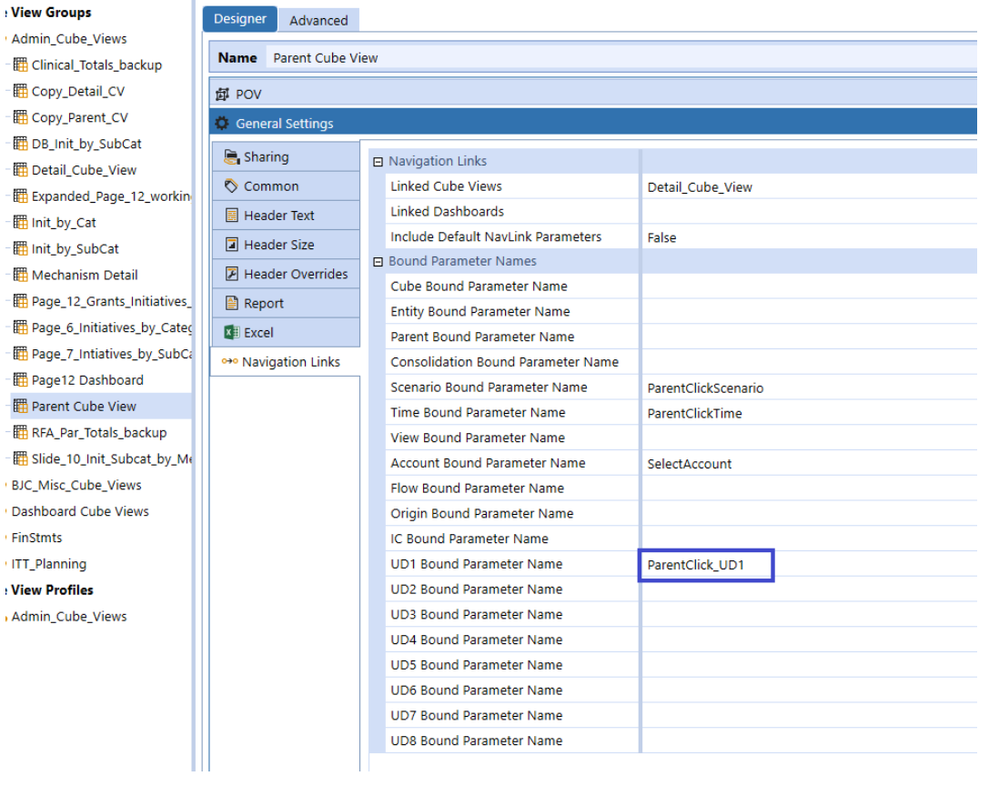Click the Detail_Cube_View grid icon in tree
The height and width of the screenshot is (785, 999).
[20, 169]
